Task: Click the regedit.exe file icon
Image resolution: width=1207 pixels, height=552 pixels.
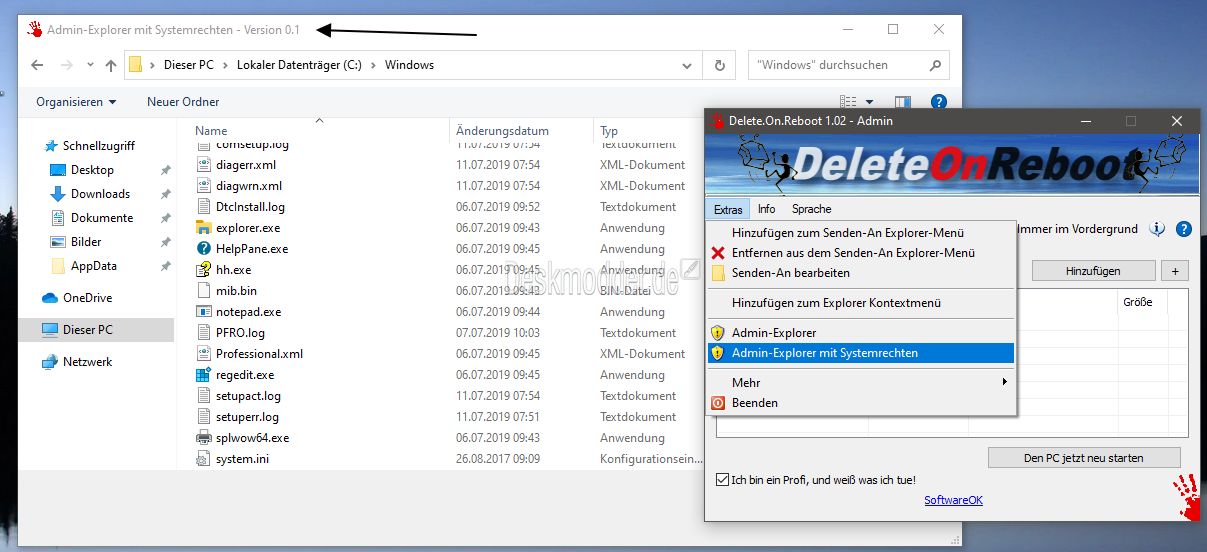Action: (204, 375)
